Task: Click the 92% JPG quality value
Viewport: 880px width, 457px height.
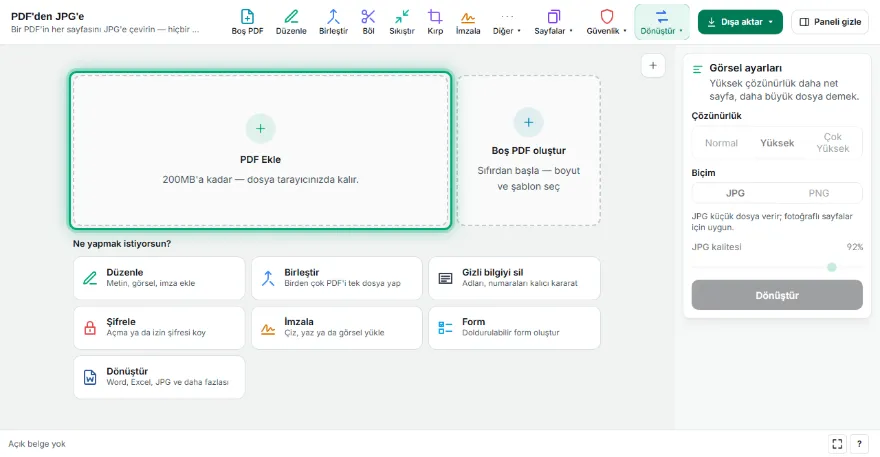Action: [855, 247]
